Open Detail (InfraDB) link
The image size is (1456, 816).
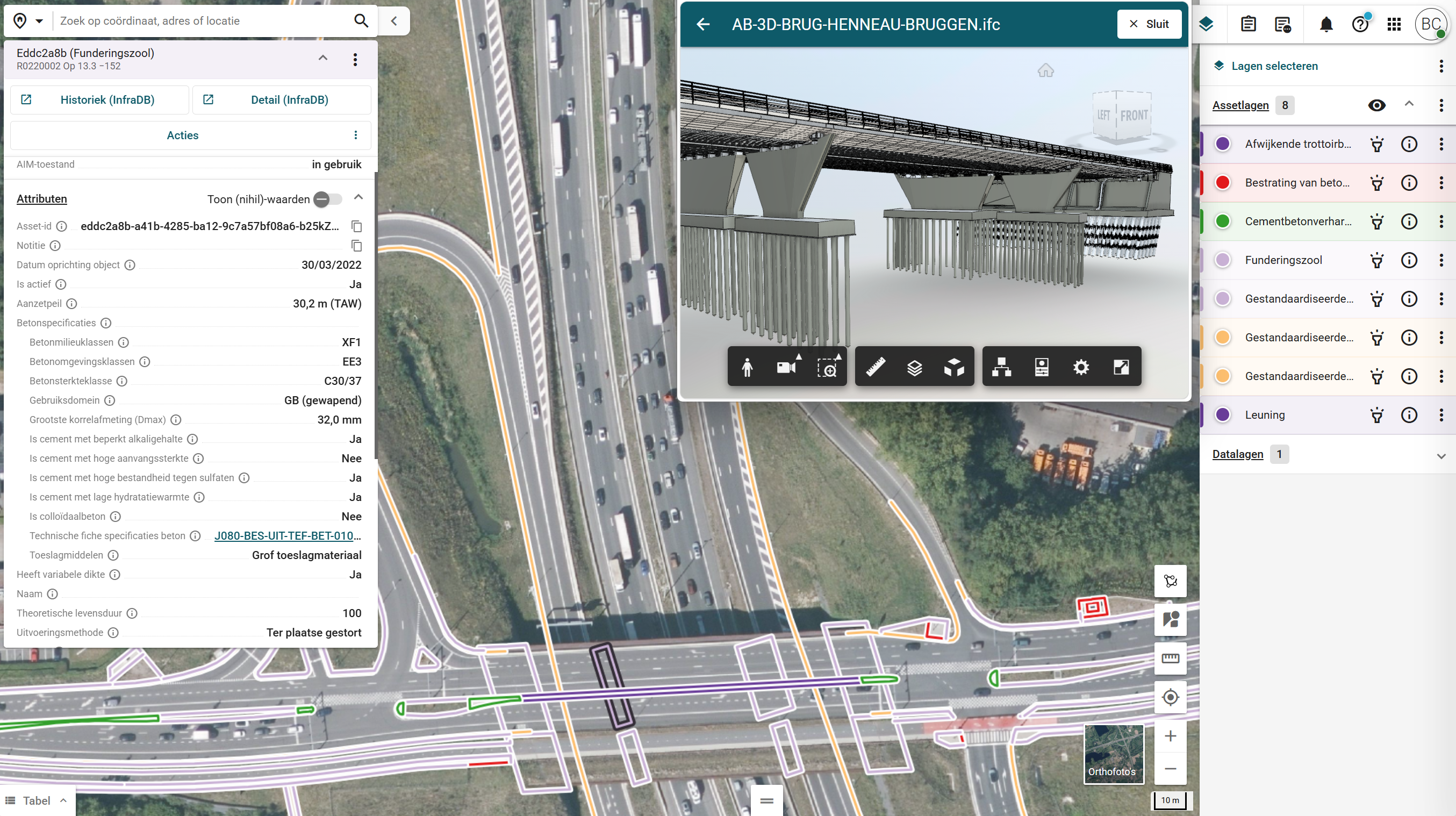pos(282,99)
